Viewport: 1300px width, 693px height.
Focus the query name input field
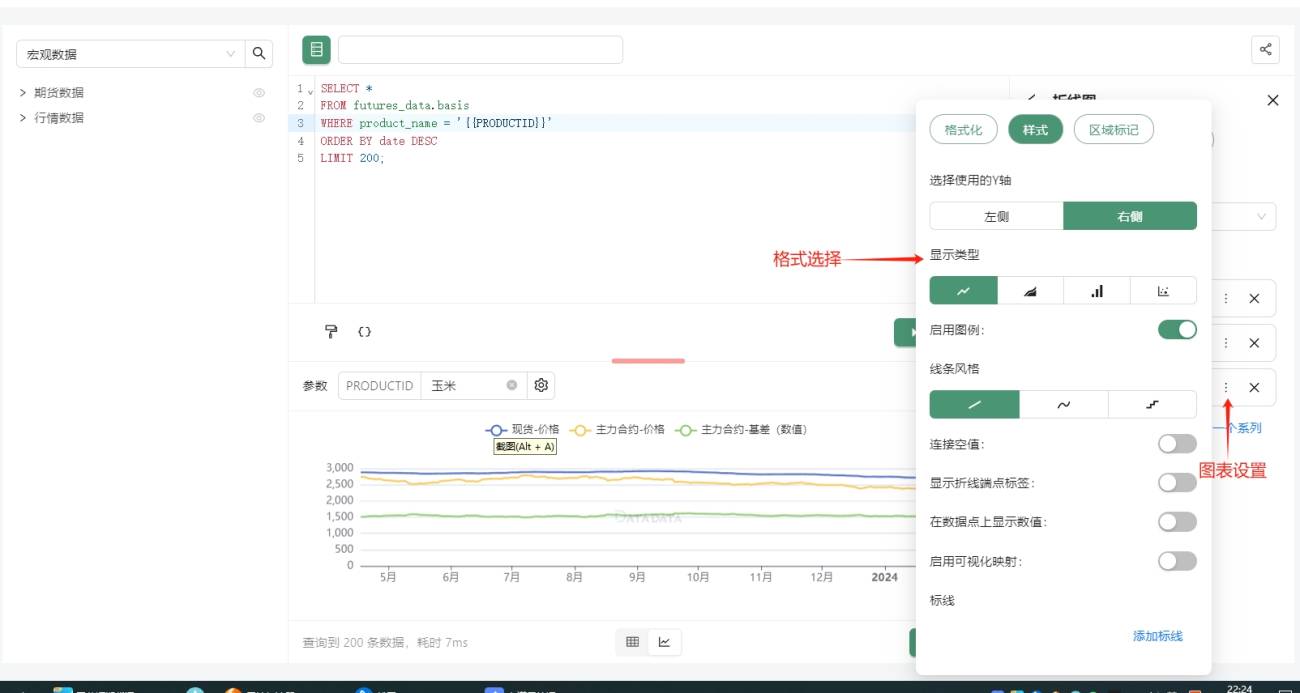pyautogui.click(x=480, y=50)
